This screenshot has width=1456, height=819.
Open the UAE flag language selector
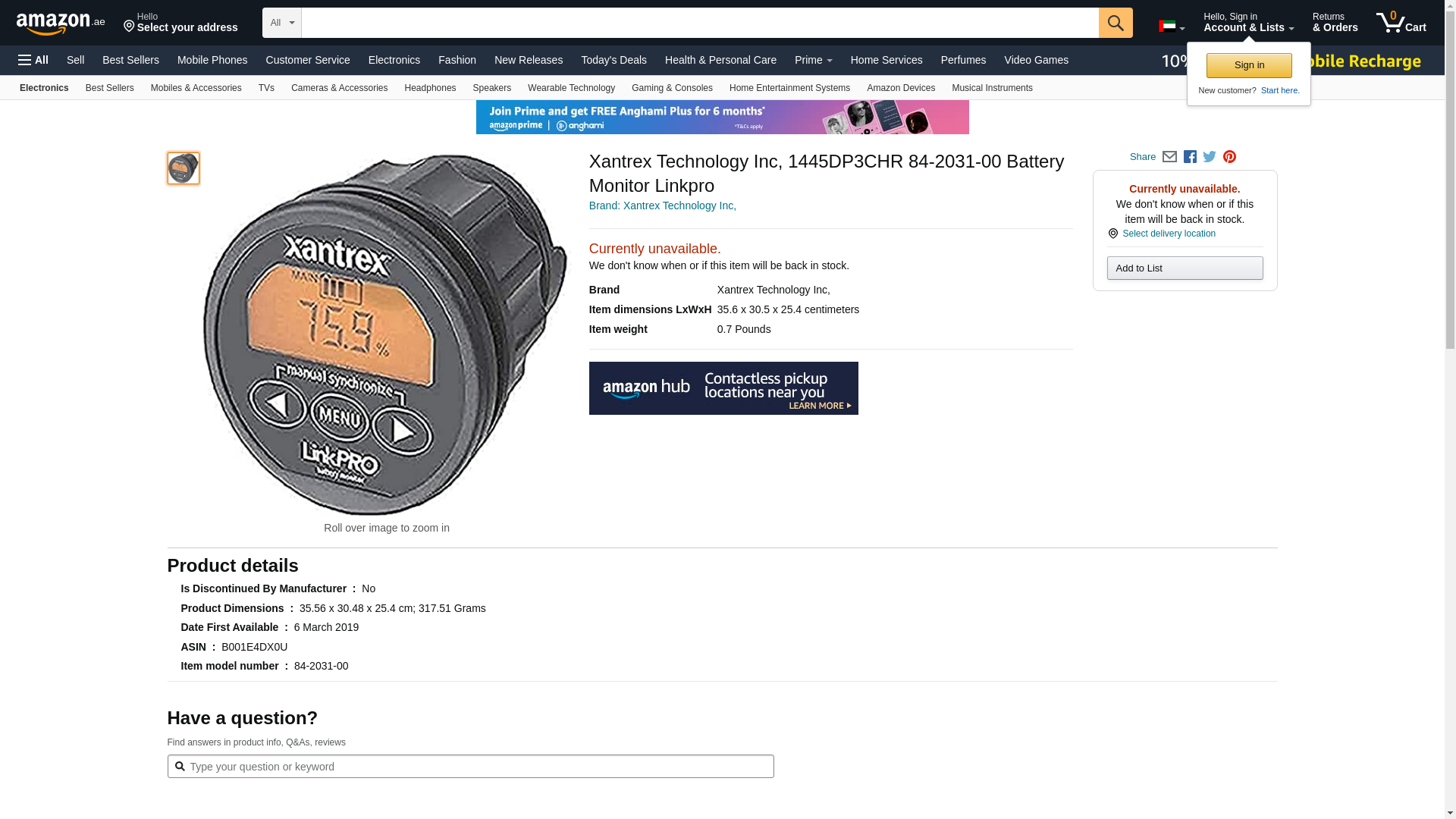(x=1172, y=27)
